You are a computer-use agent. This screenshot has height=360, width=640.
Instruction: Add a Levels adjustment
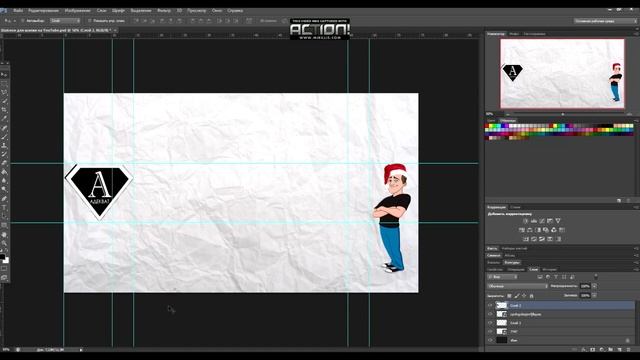tap(534, 221)
